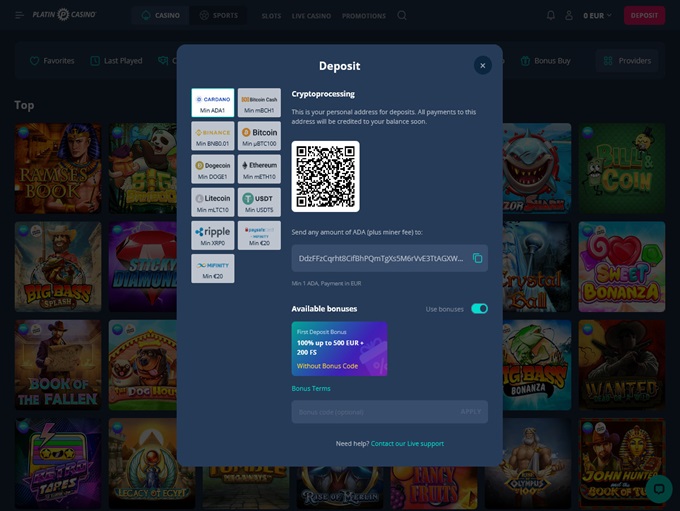Select Bitcoin payment method
The image size is (680, 511).
click(x=259, y=135)
